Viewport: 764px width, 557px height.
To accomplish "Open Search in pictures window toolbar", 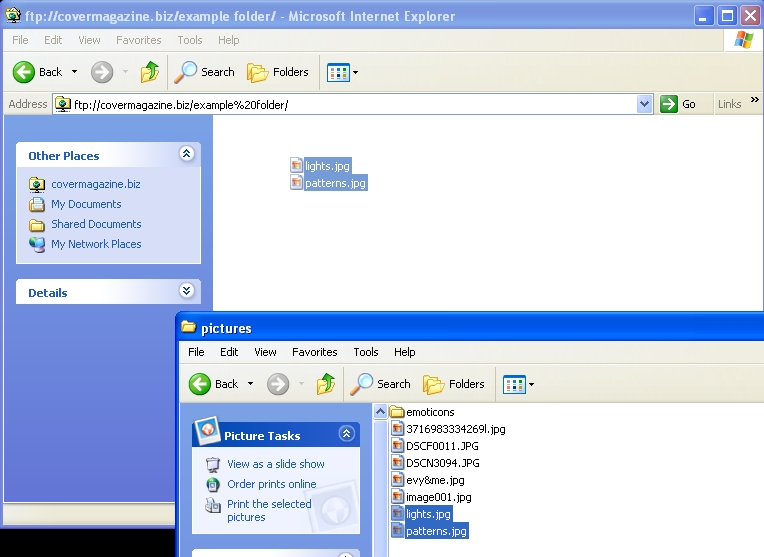I will (381, 384).
